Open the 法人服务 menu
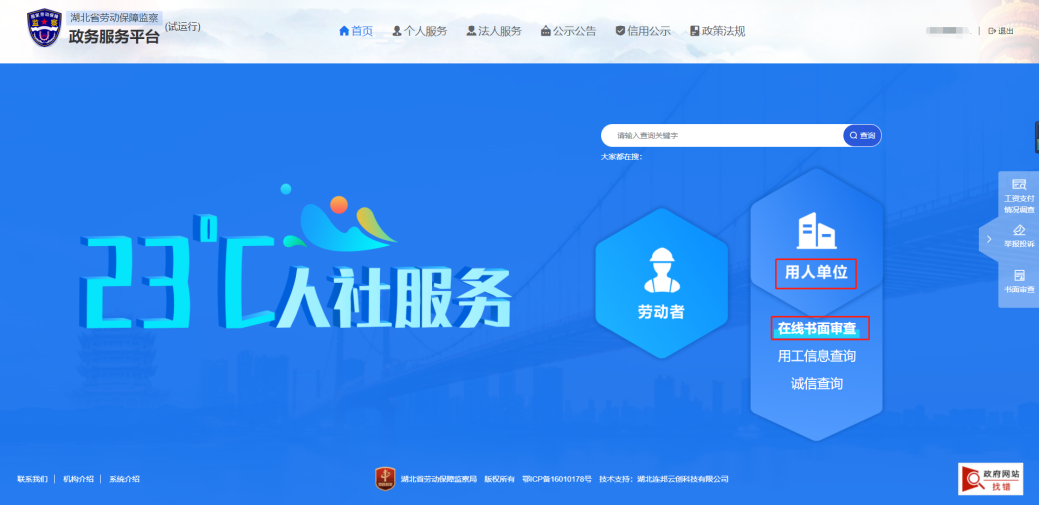 (x=494, y=31)
